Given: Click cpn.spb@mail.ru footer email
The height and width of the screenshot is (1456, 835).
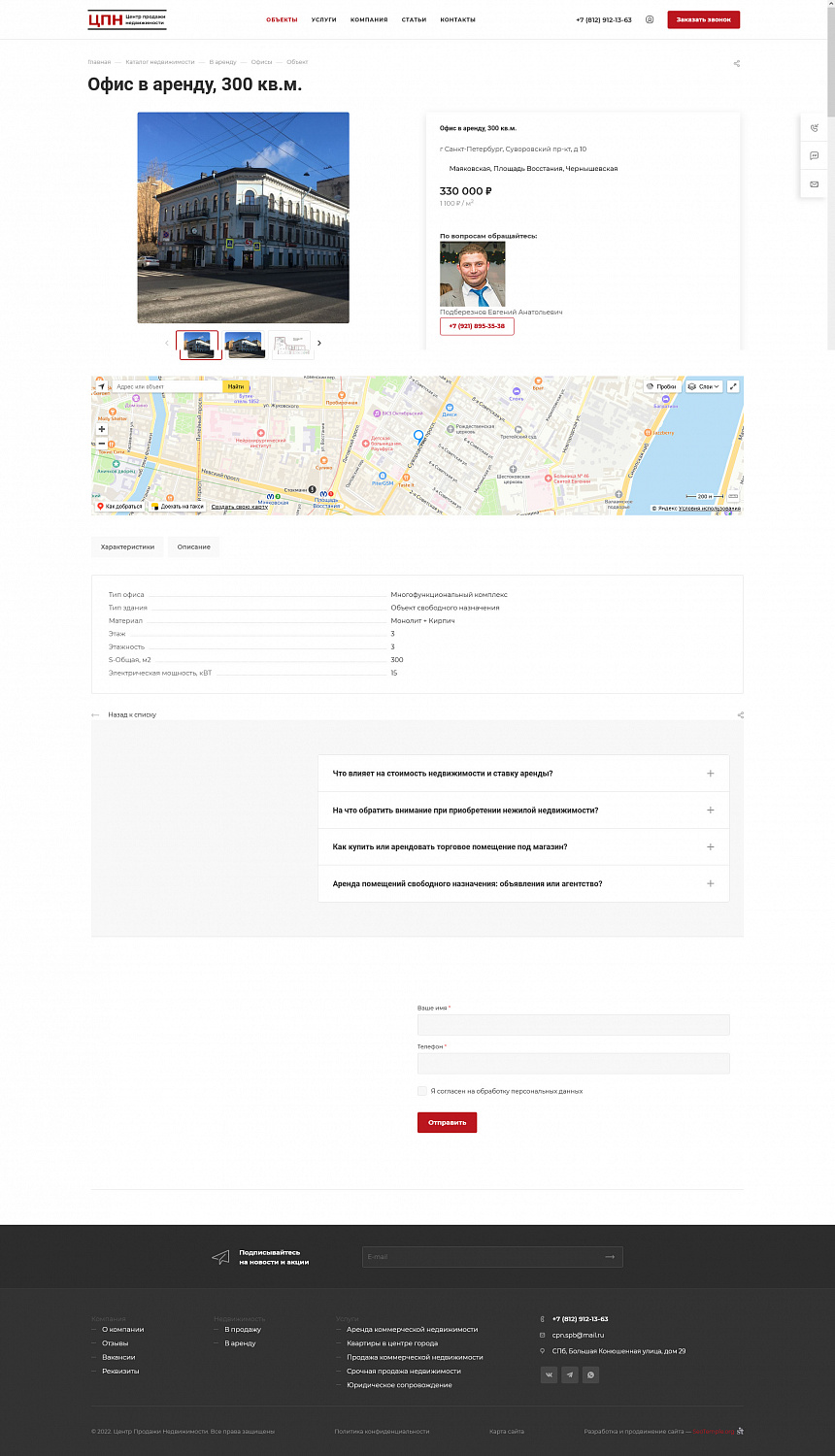Looking at the screenshot, I should [x=578, y=1336].
